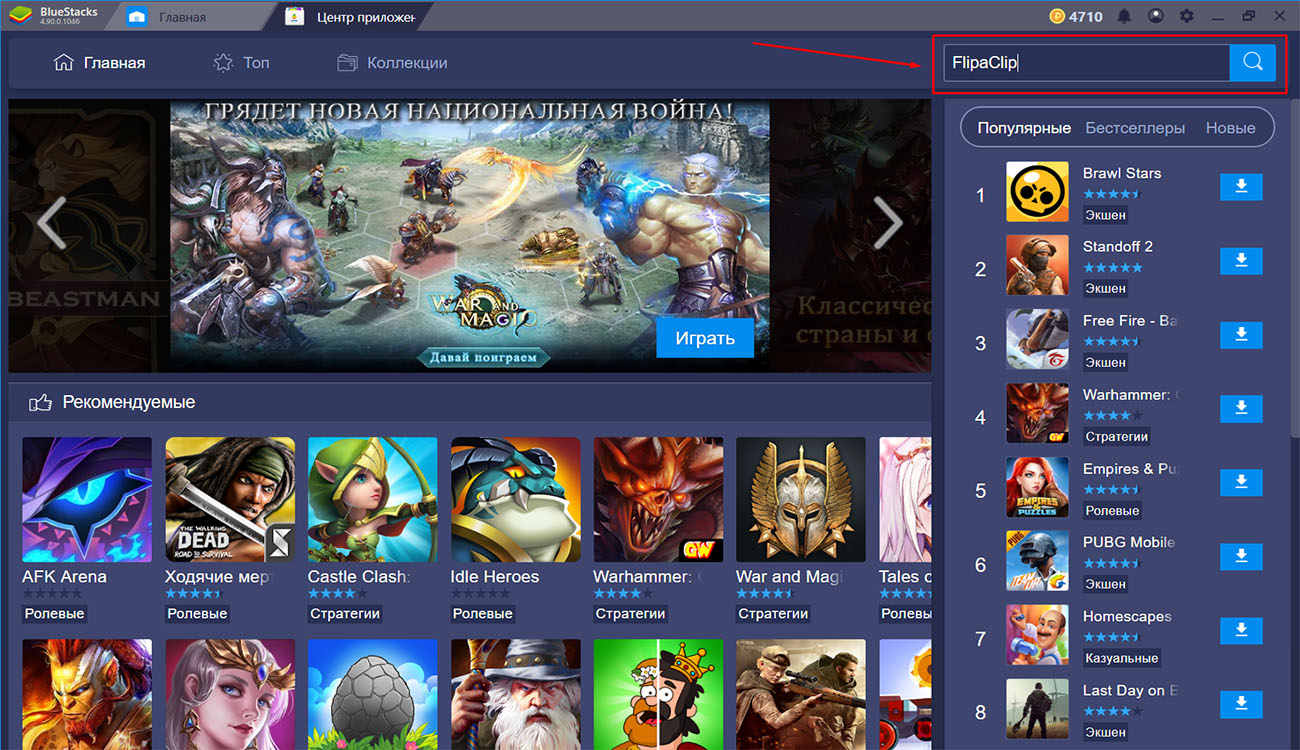Viewport: 1300px width, 750px height.
Task: Download Last Day on Earth from the list
Action: (1241, 705)
